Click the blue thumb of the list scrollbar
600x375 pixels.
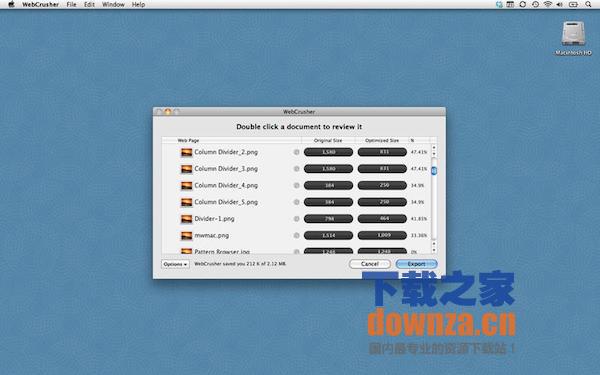click(434, 171)
